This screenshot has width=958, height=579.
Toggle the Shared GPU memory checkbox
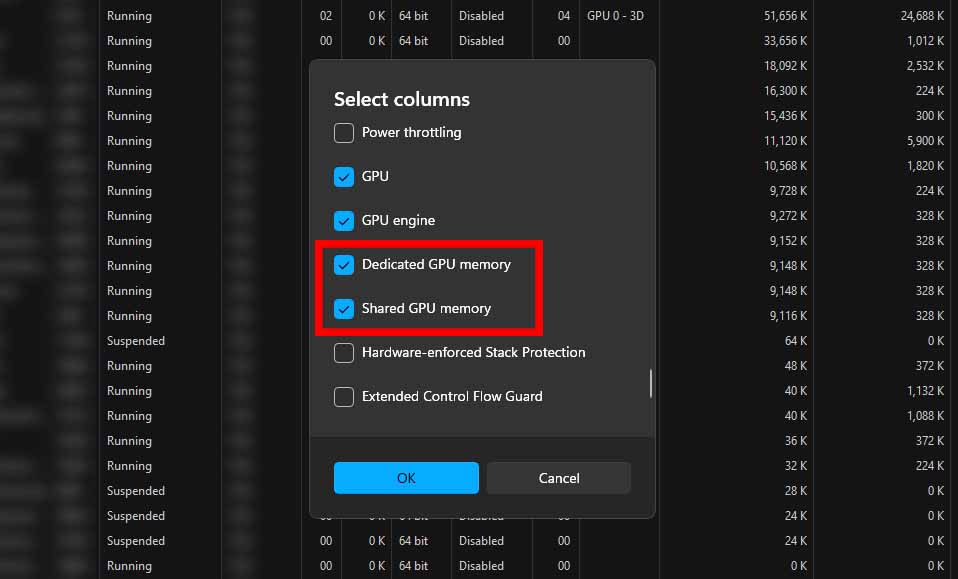[344, 309]
